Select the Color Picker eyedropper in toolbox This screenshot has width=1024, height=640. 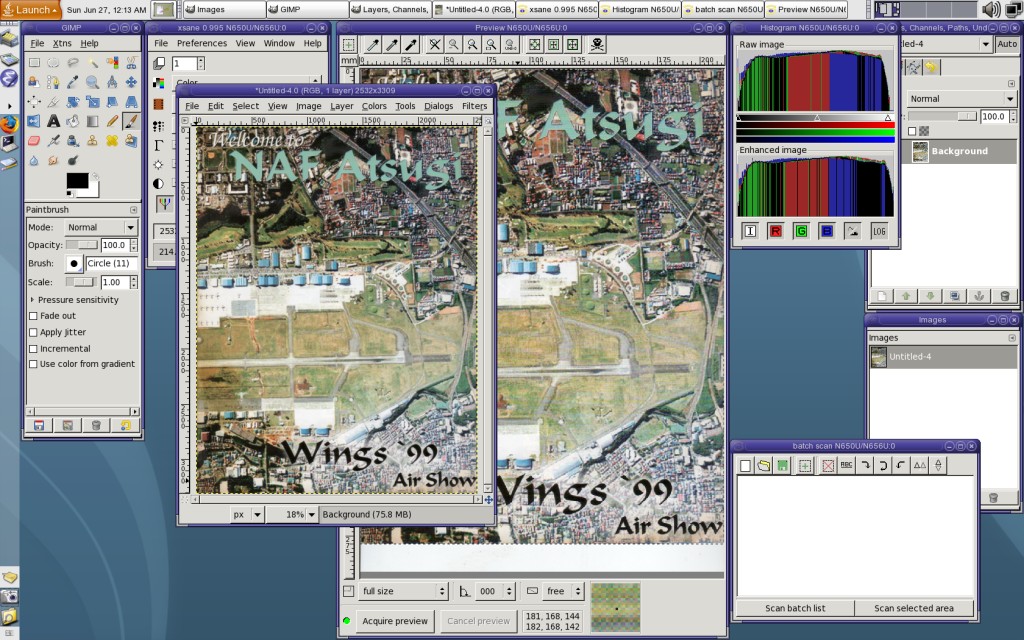click(x=72, y=82)
